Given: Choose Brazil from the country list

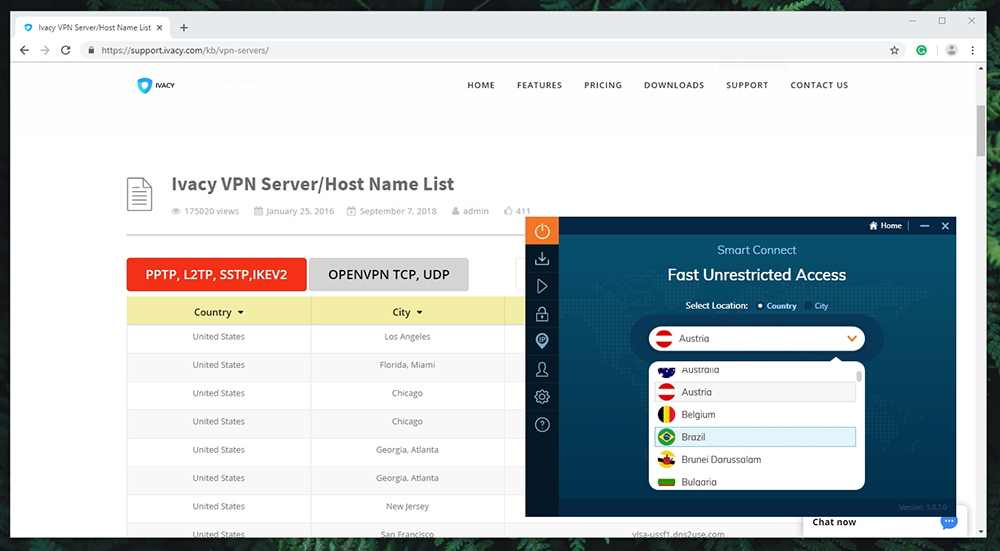Looking at the screenshot, I should [x=755, y=437].
